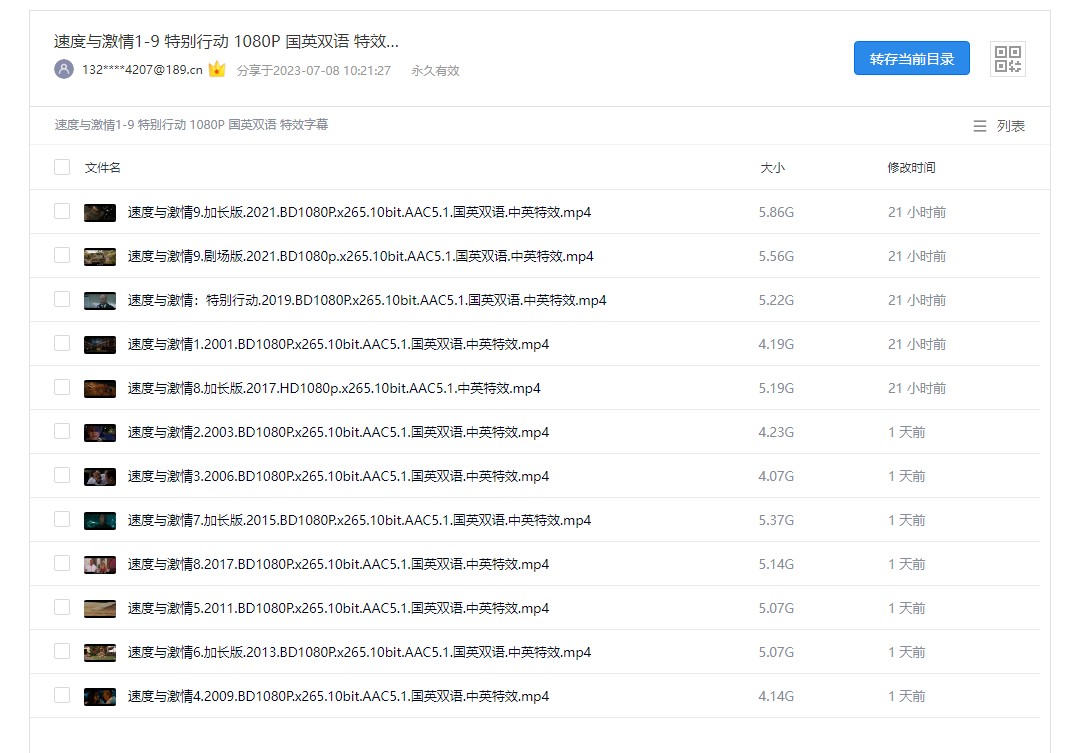
Task: Open thumbnail of 速度与激情2.2003
Action: coord(100,433)
